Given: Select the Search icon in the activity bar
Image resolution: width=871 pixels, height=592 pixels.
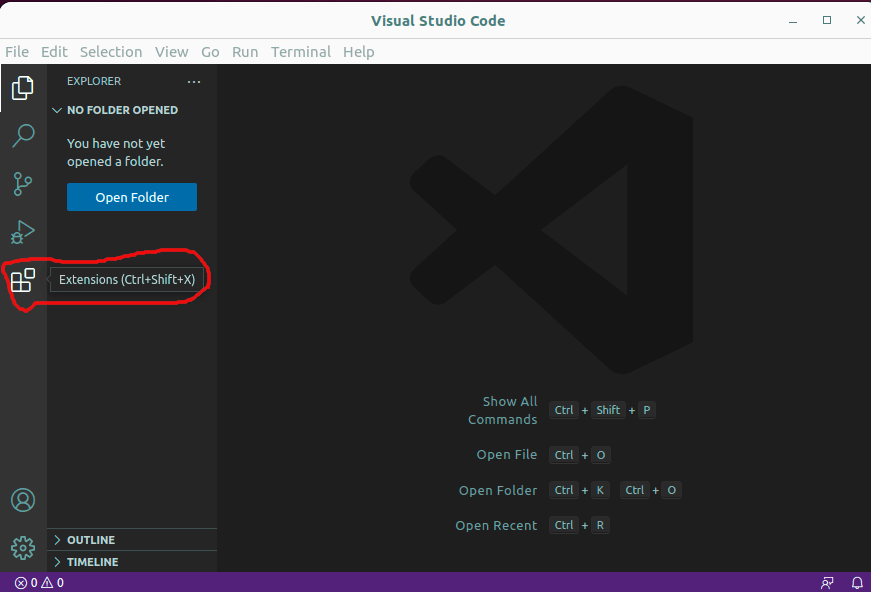Looking at the screenshot, I should pos(22,135).
